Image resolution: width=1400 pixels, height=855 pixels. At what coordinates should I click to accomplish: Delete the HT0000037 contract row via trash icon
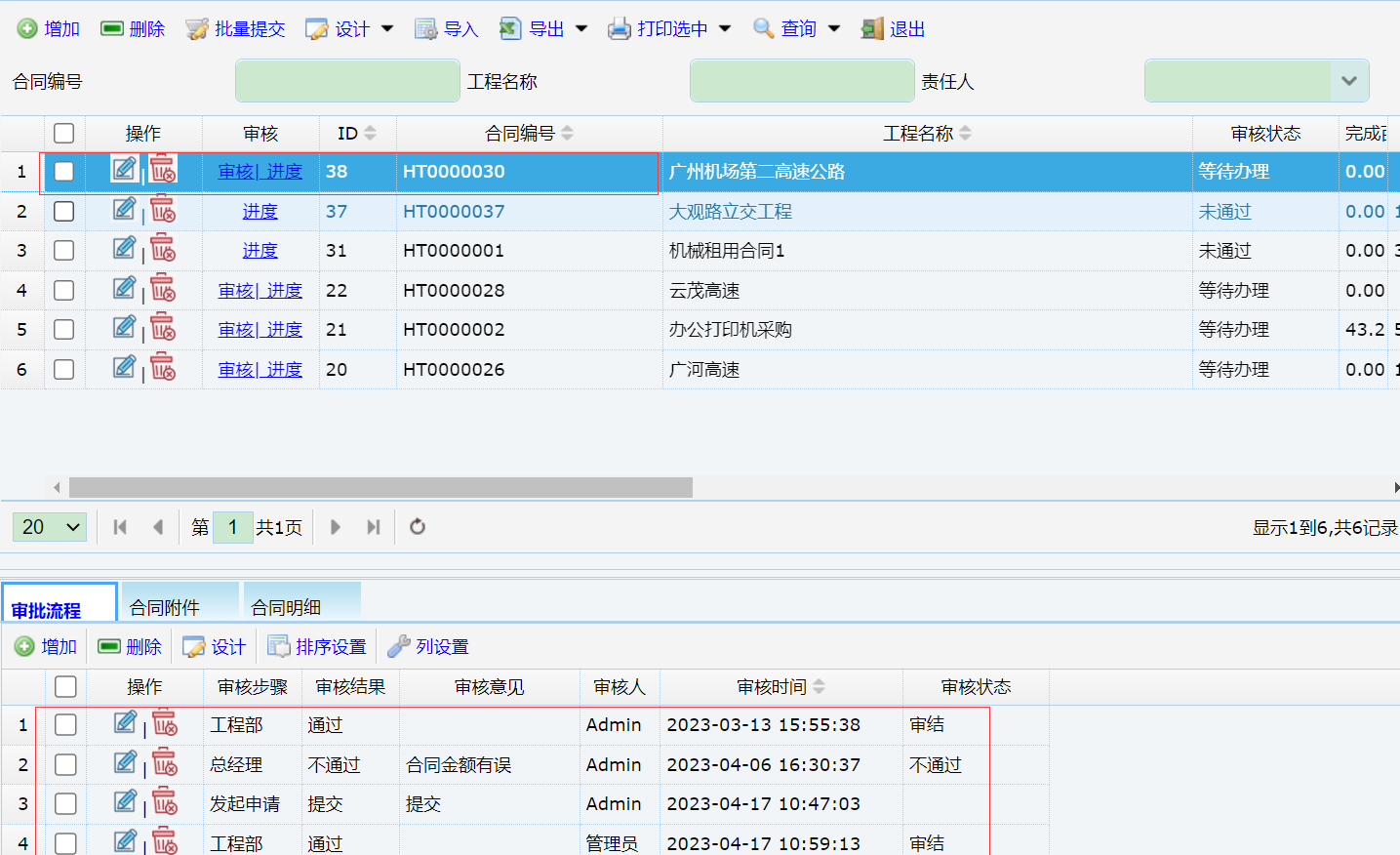coord(163,210)
